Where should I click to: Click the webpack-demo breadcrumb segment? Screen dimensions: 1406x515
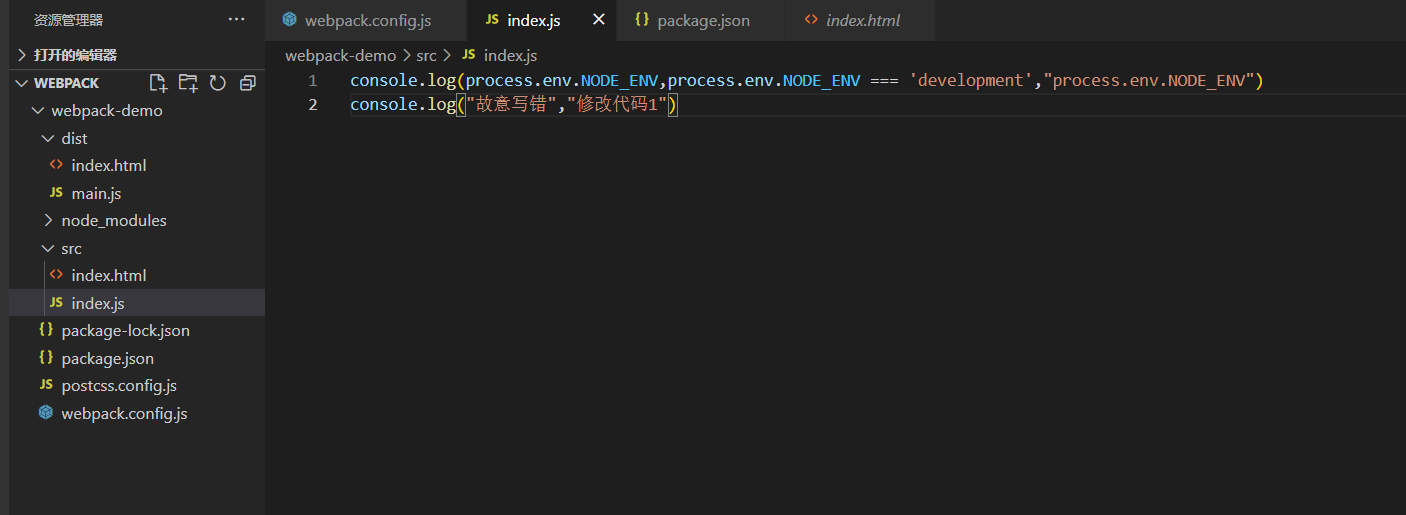tap(340, 56)
